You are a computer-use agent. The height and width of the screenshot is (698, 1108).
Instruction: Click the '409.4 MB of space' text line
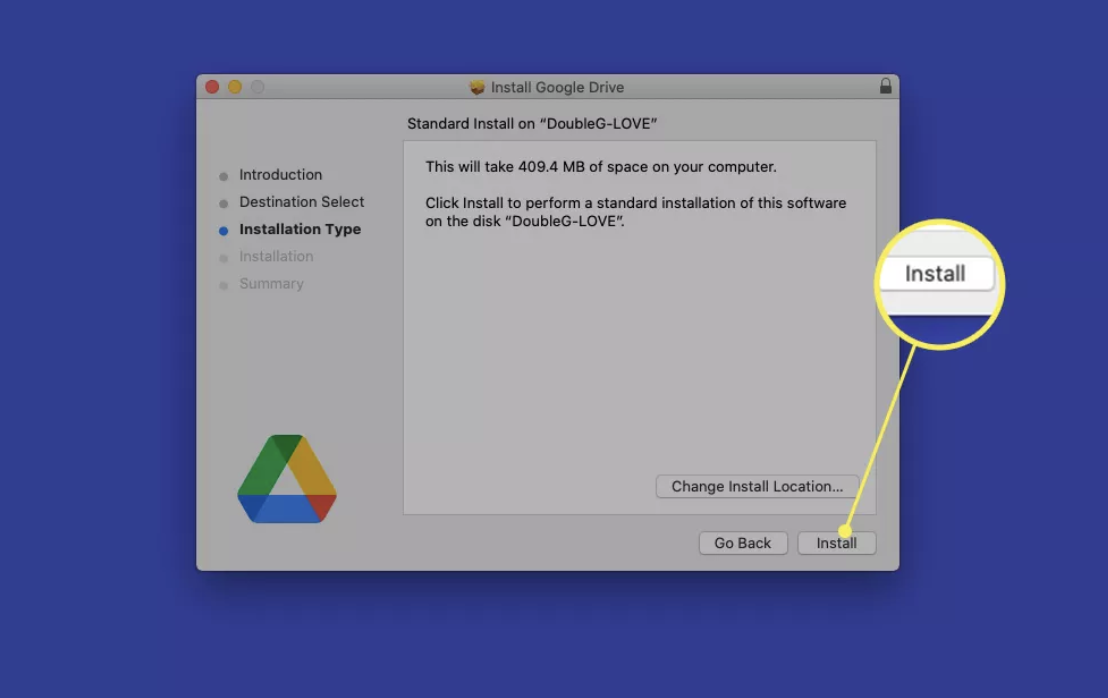click(x=601, y=167)
